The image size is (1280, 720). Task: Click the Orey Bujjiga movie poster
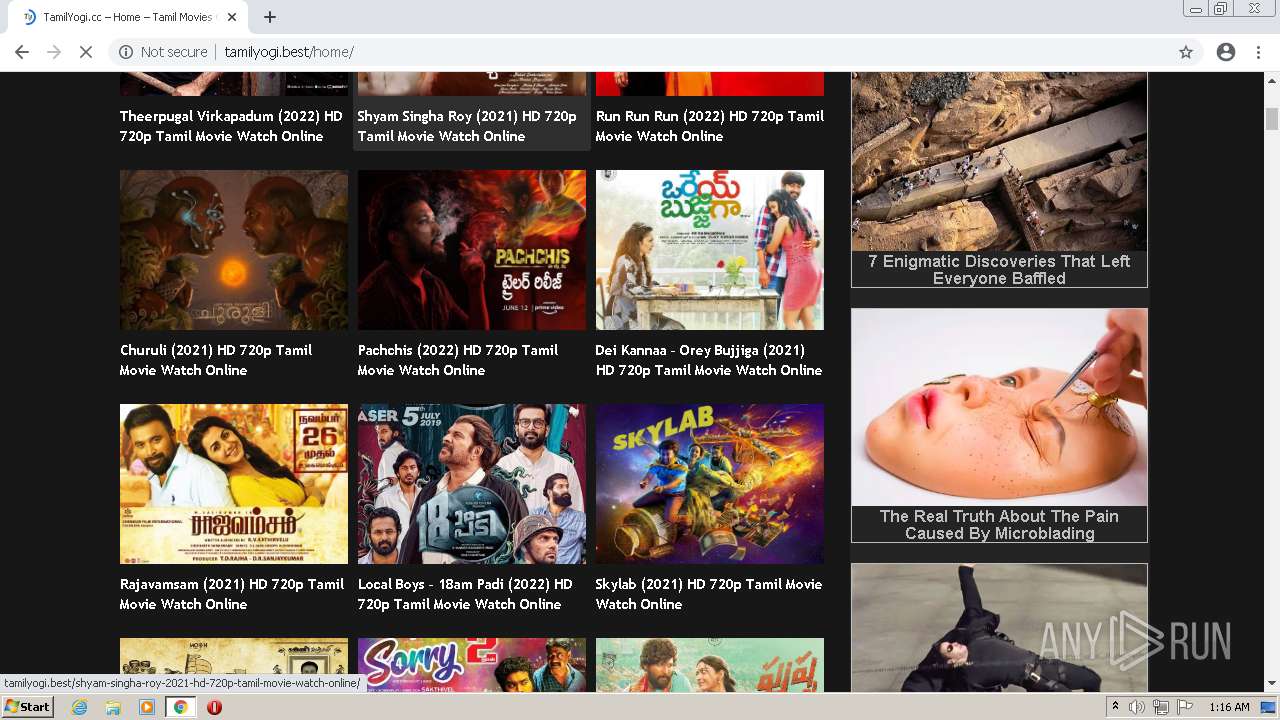pyautogui.click(x=710, y=250)
